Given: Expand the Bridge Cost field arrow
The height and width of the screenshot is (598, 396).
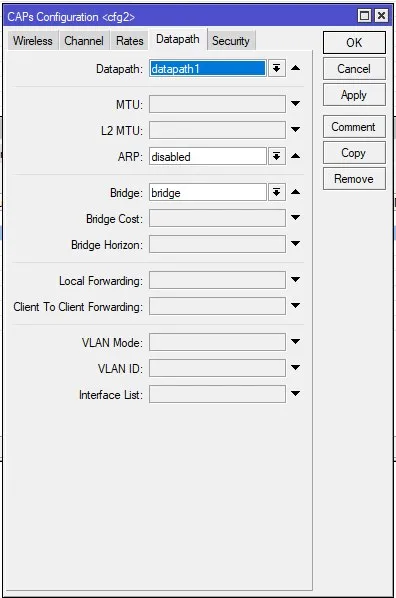Looking at the screenshot, I should point(295,217).
